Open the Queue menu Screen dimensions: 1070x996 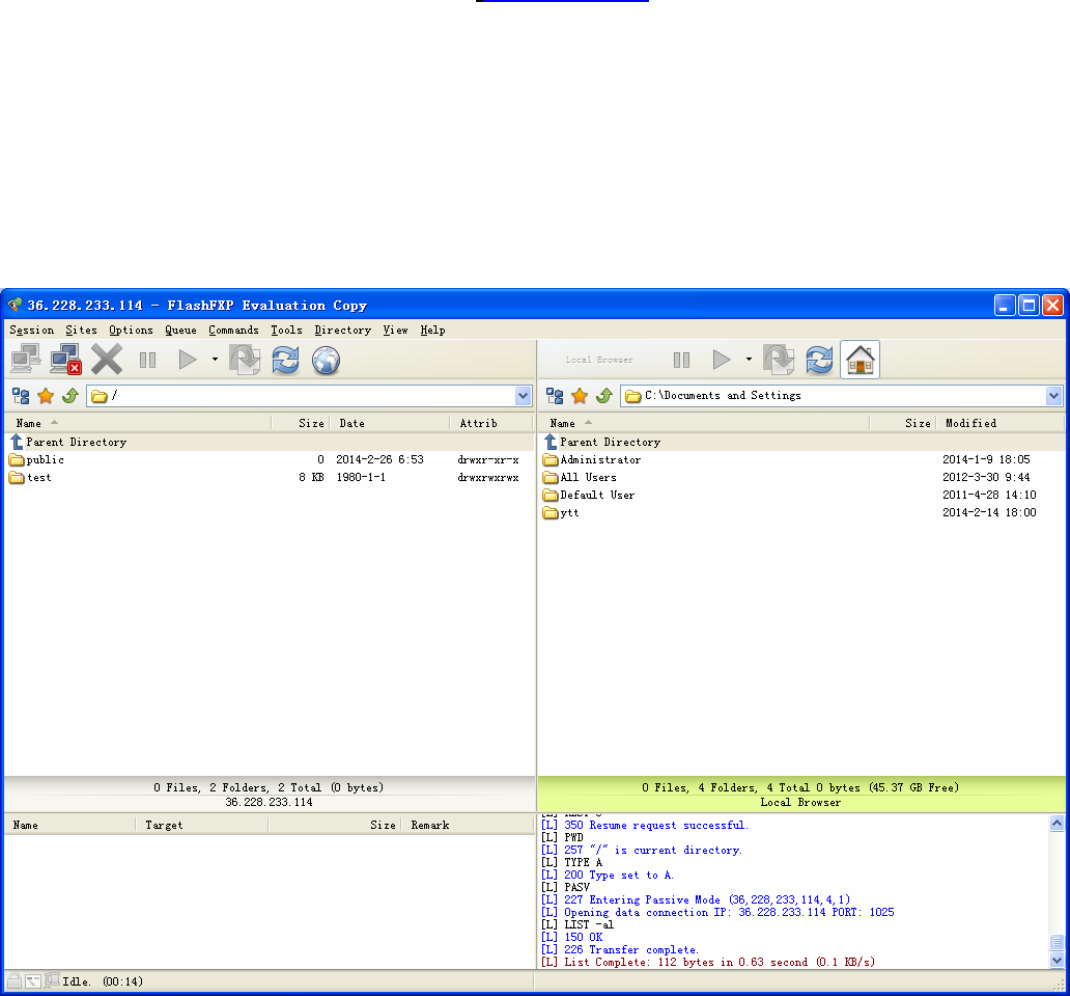tap(181, 330)
